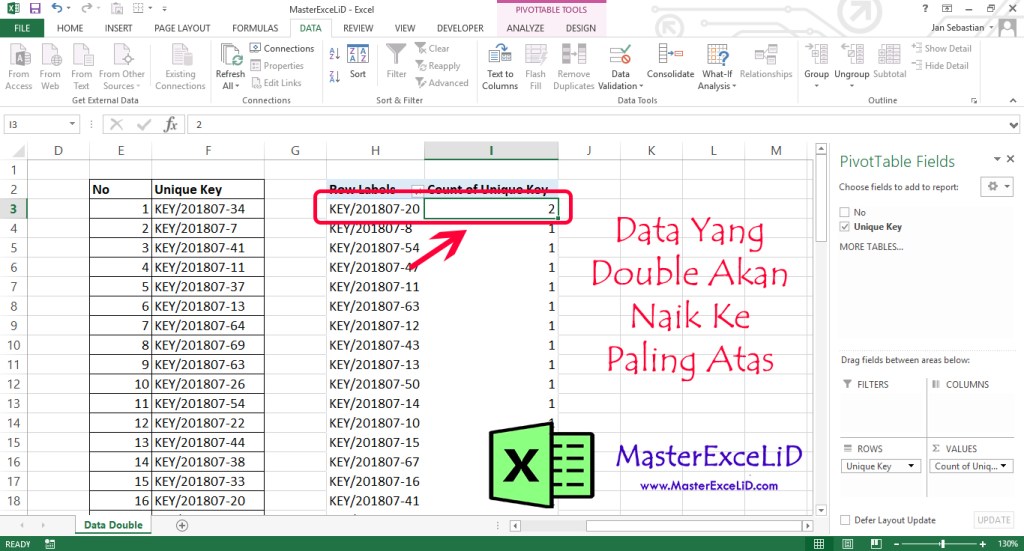Import data From Web

[50, 67]
